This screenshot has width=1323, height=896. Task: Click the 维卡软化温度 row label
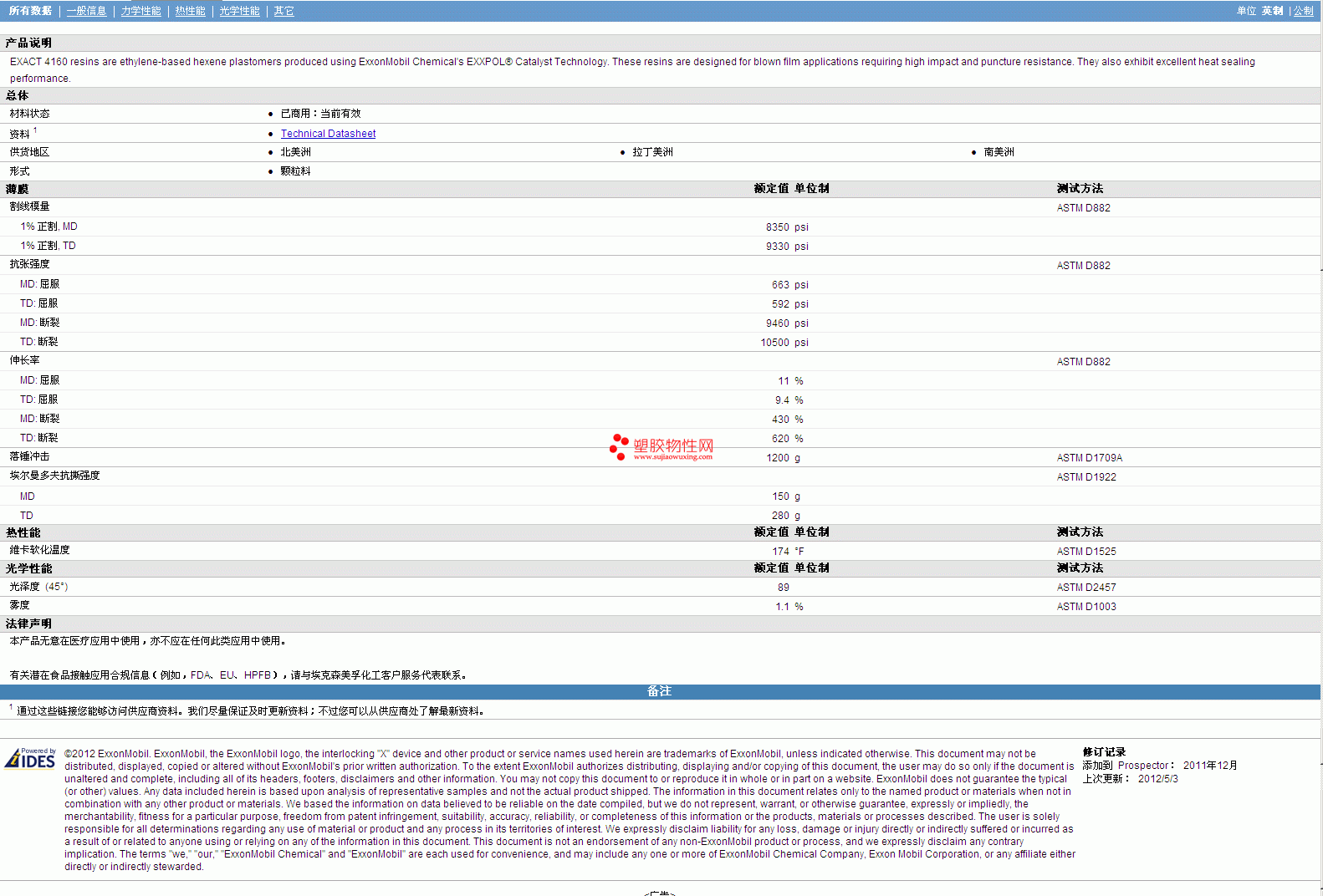(x=39, y=550)
